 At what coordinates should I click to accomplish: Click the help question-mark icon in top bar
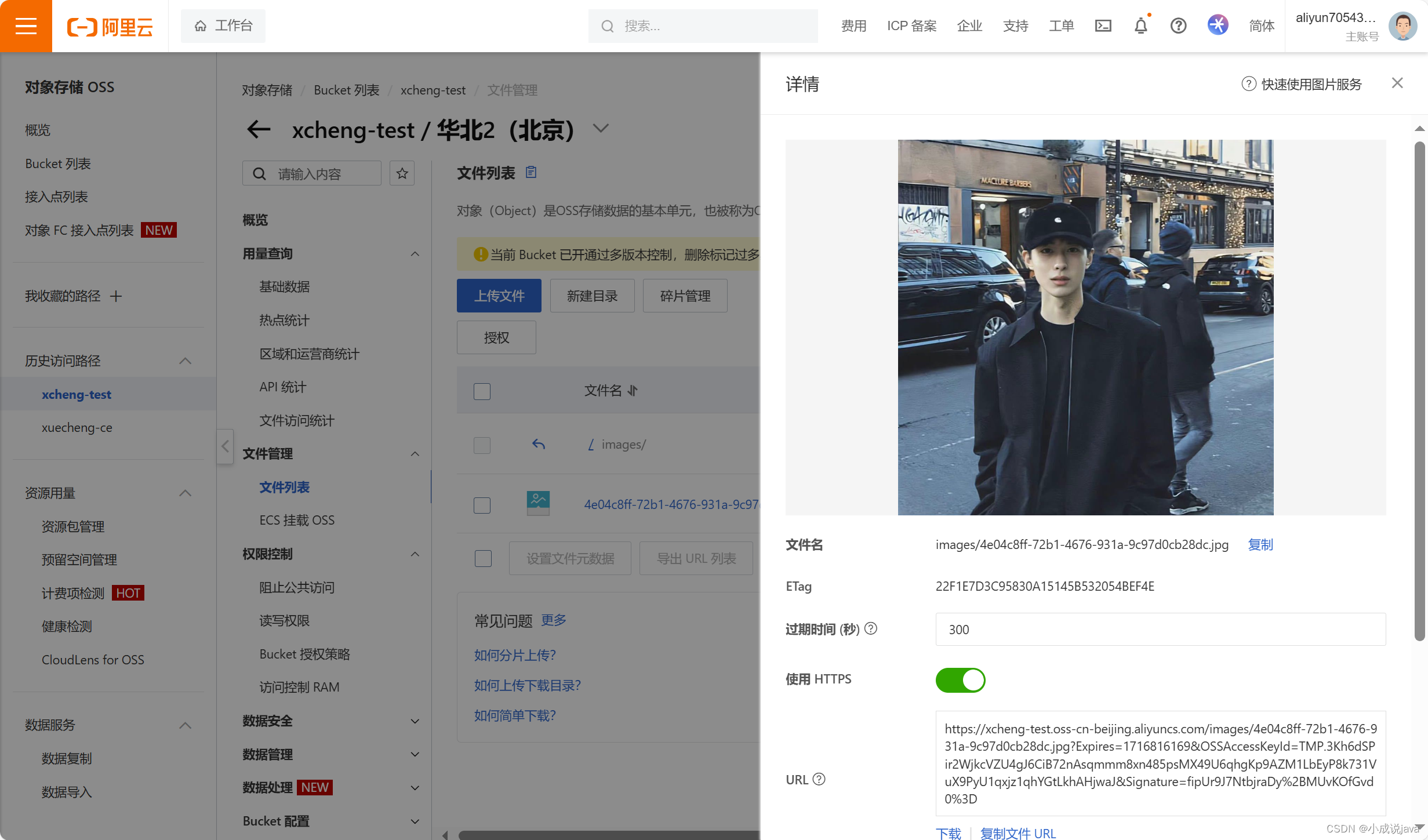[x=1178, y=26]
